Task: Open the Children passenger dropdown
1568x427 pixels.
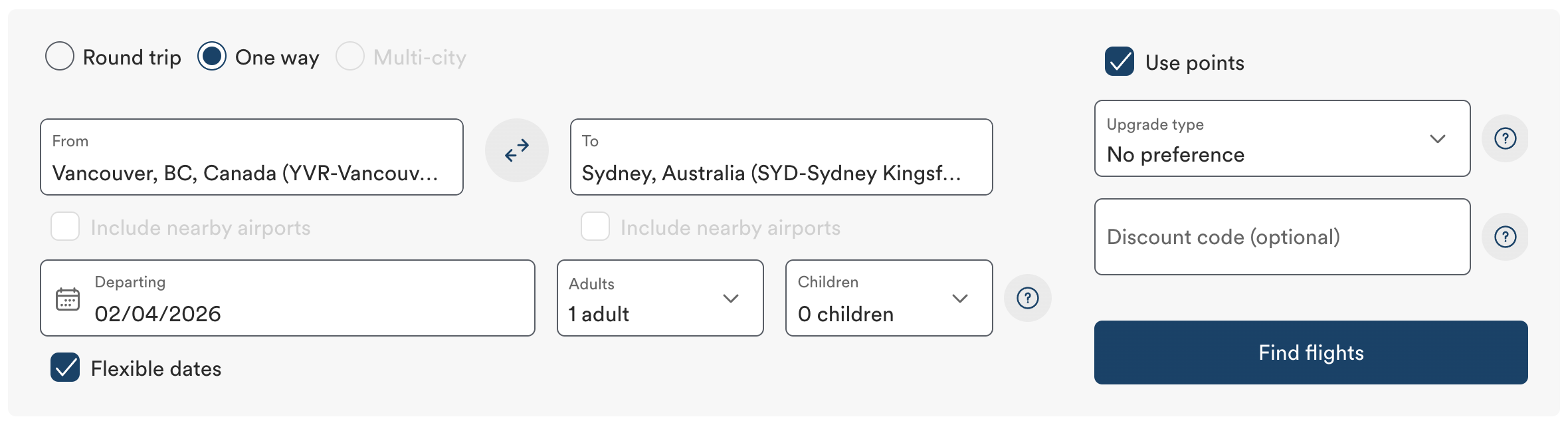Action: (x=888, y=299)
